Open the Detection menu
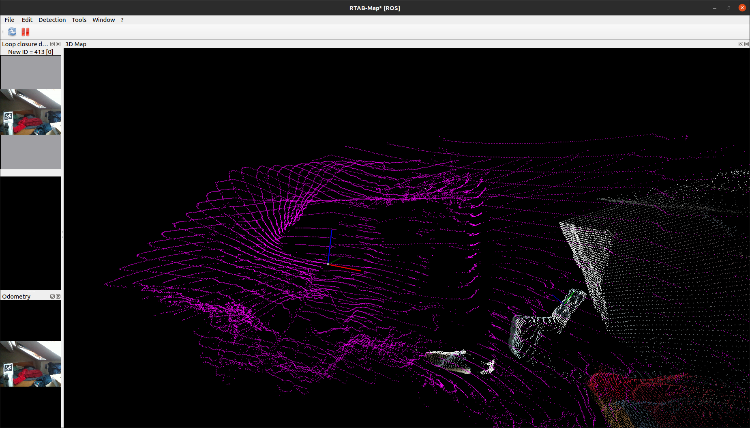The width and height of the screenshot is (750, 428). pyautogui.click(x=52, y=20)
